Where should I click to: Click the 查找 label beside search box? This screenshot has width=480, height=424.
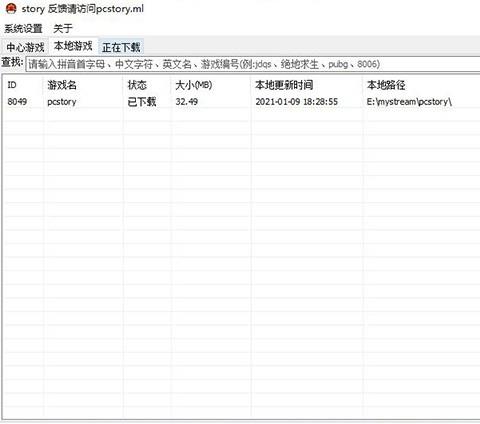coord(12,62)
